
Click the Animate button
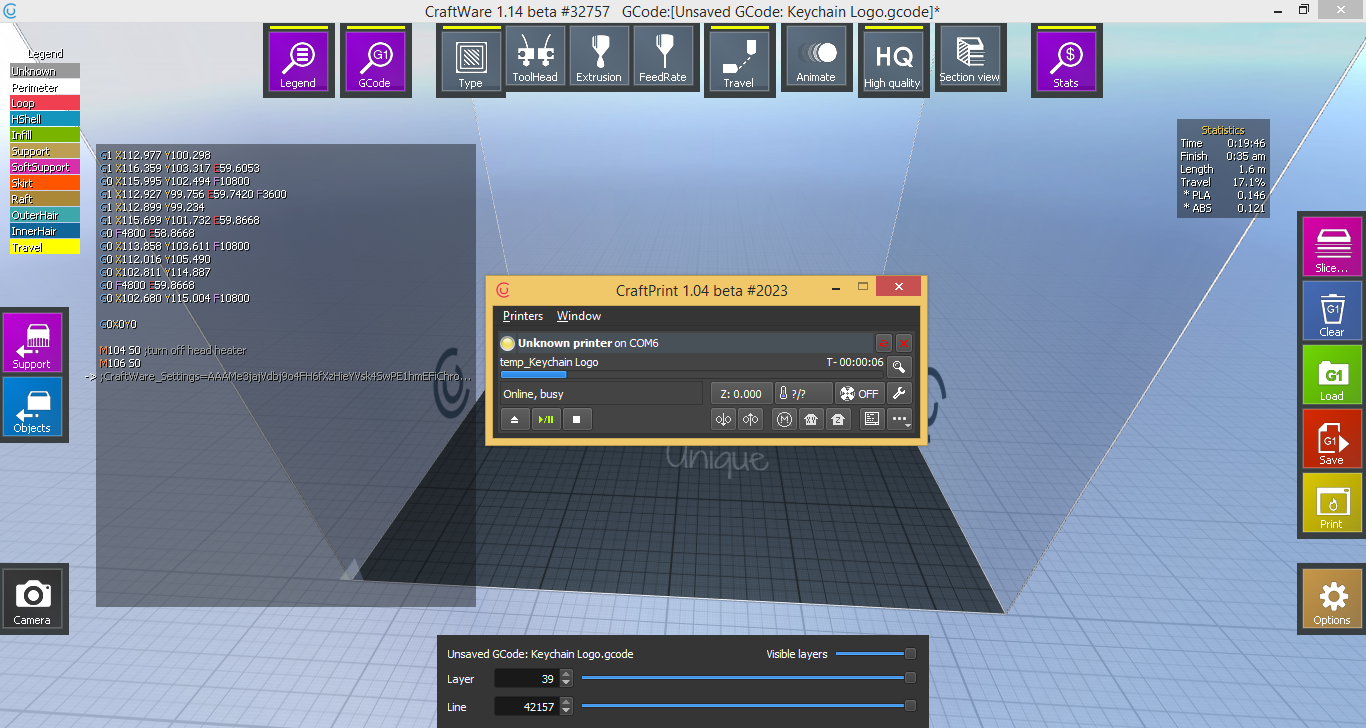click(815, 56)
